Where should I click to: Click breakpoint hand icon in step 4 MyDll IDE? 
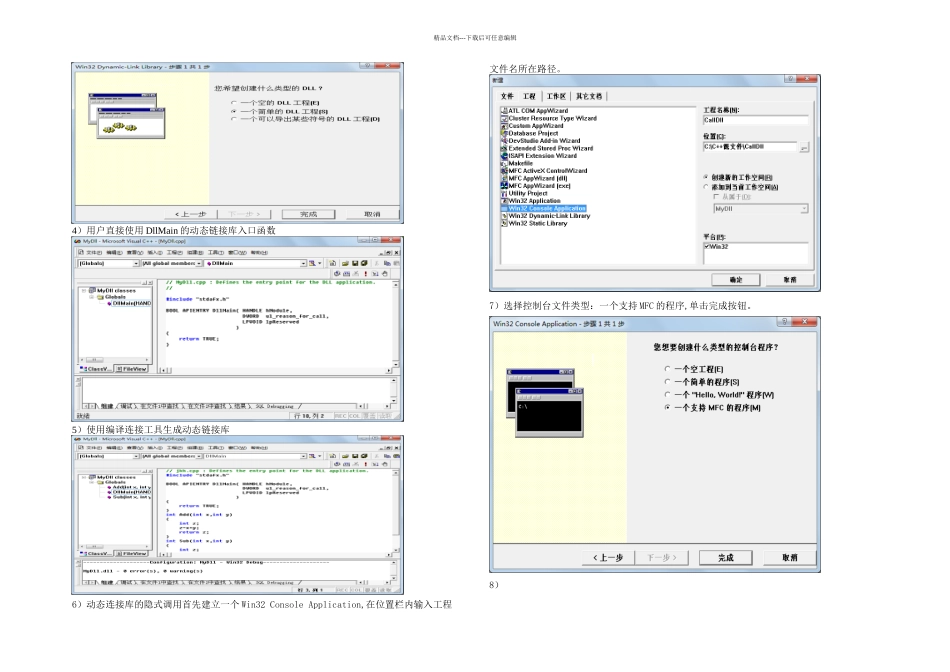coord(385,273)
